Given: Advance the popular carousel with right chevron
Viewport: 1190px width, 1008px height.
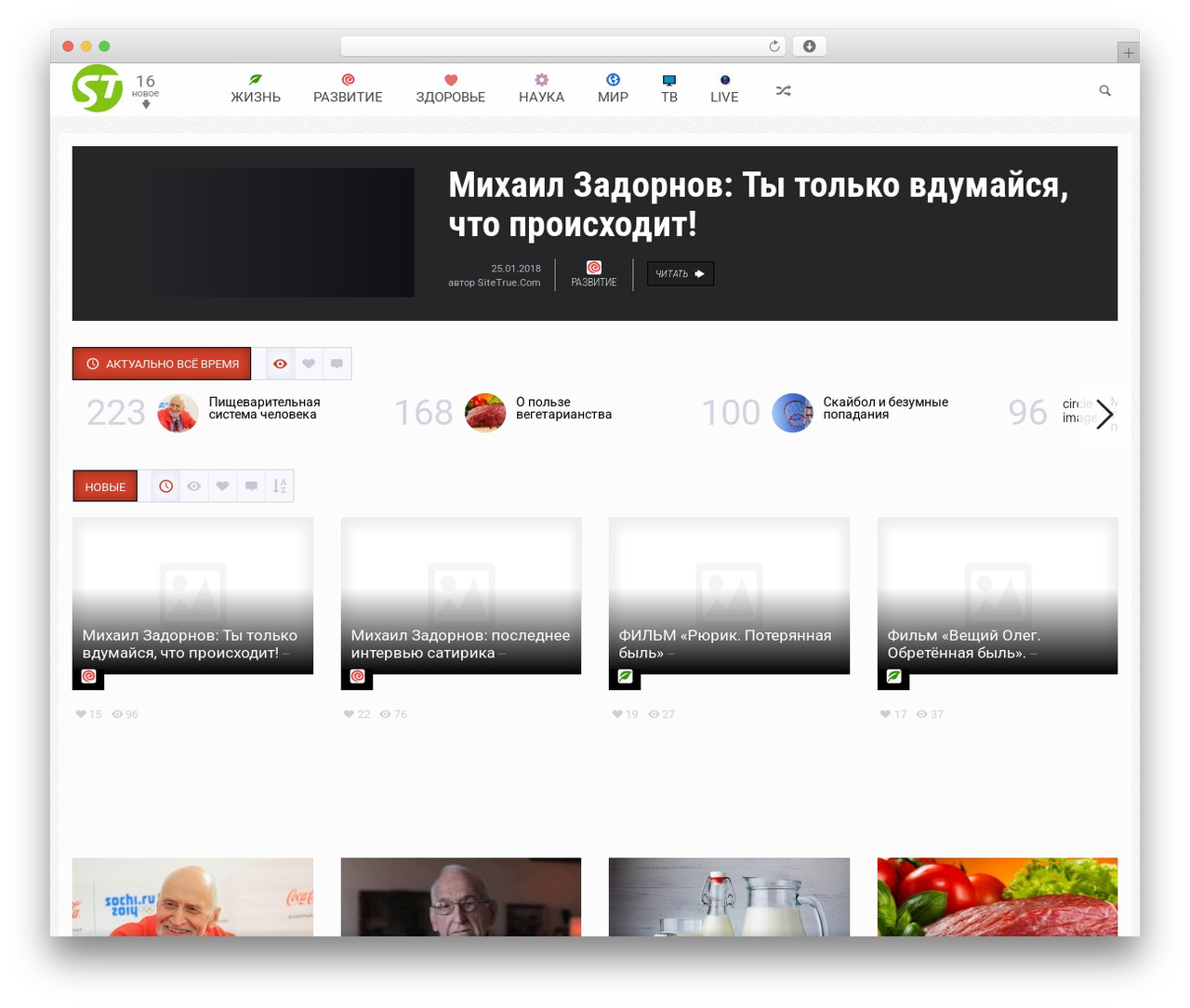Looking at the screenshot, I should 1104,414.
